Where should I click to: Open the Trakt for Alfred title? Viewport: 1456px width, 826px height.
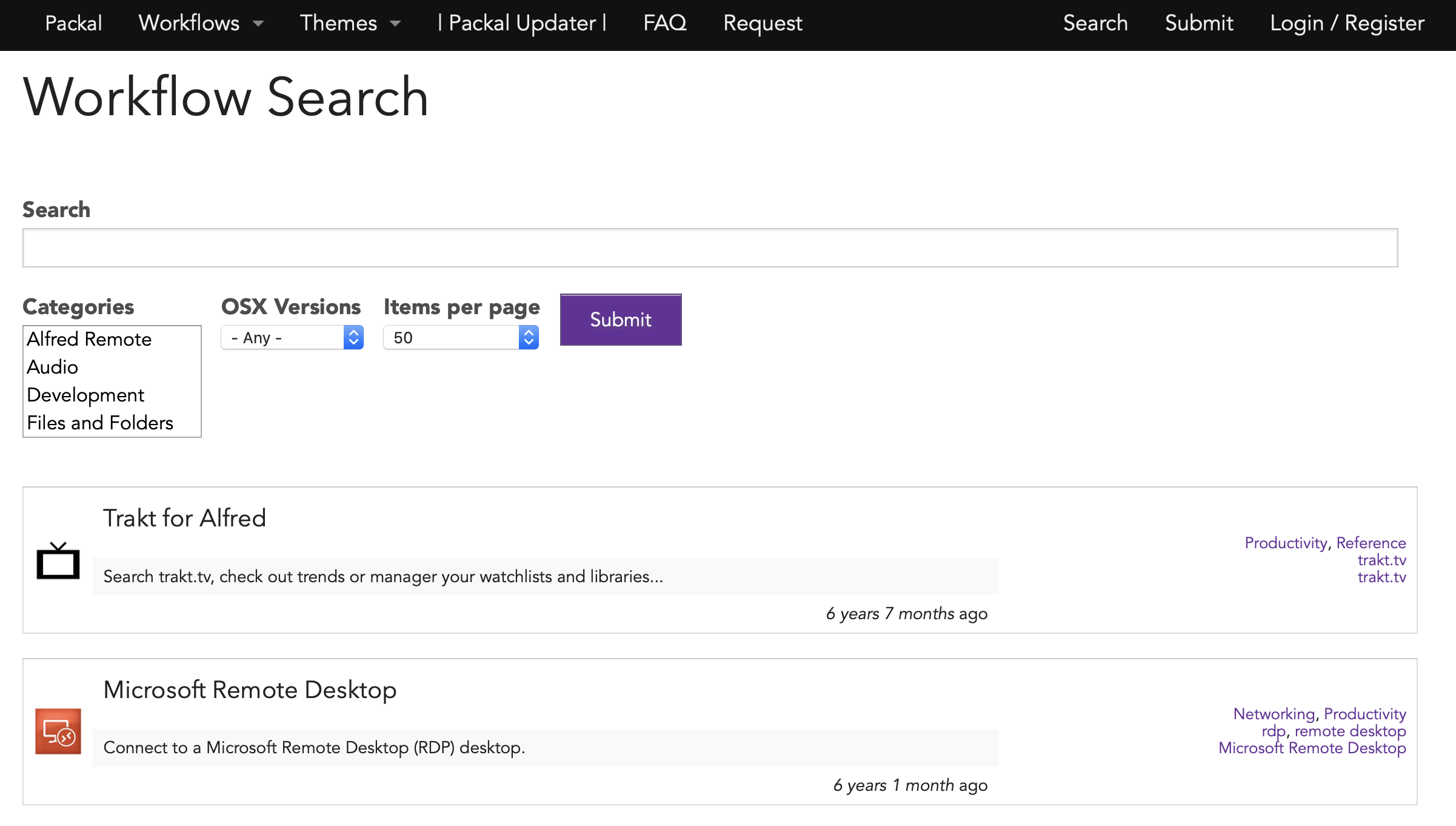pos(184,518)
